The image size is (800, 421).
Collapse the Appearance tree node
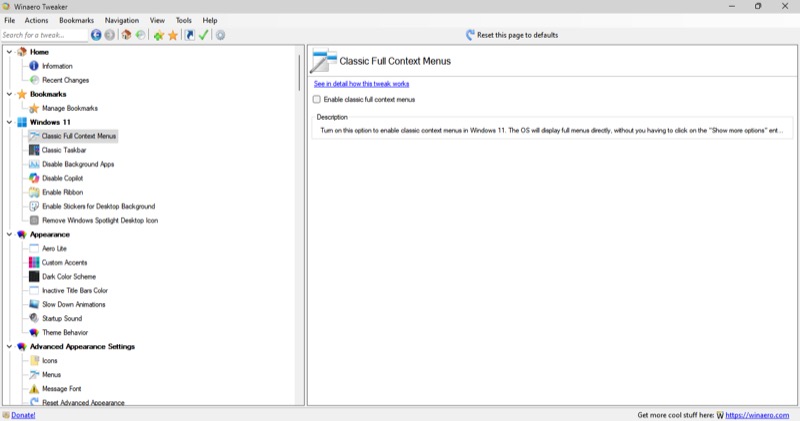tap(9, 234)
